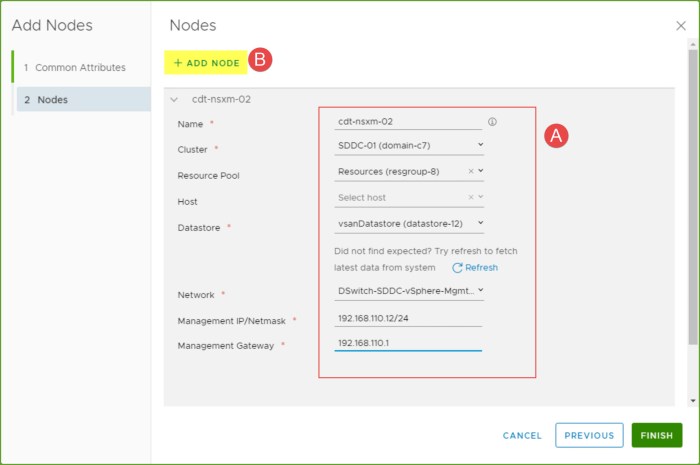Clear the Resource Pool selection with X
The height and width of the screenshot is (465, 700).
click(471, 171)
